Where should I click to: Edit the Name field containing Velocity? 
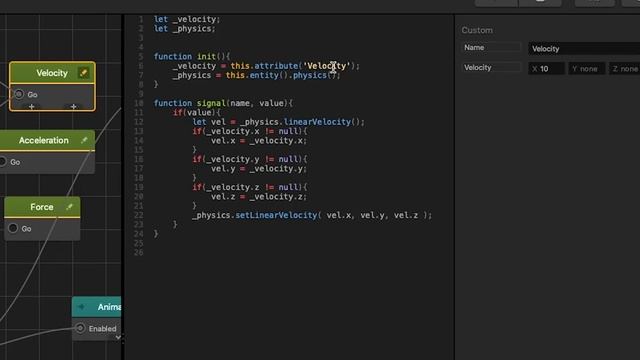point(584,49)
